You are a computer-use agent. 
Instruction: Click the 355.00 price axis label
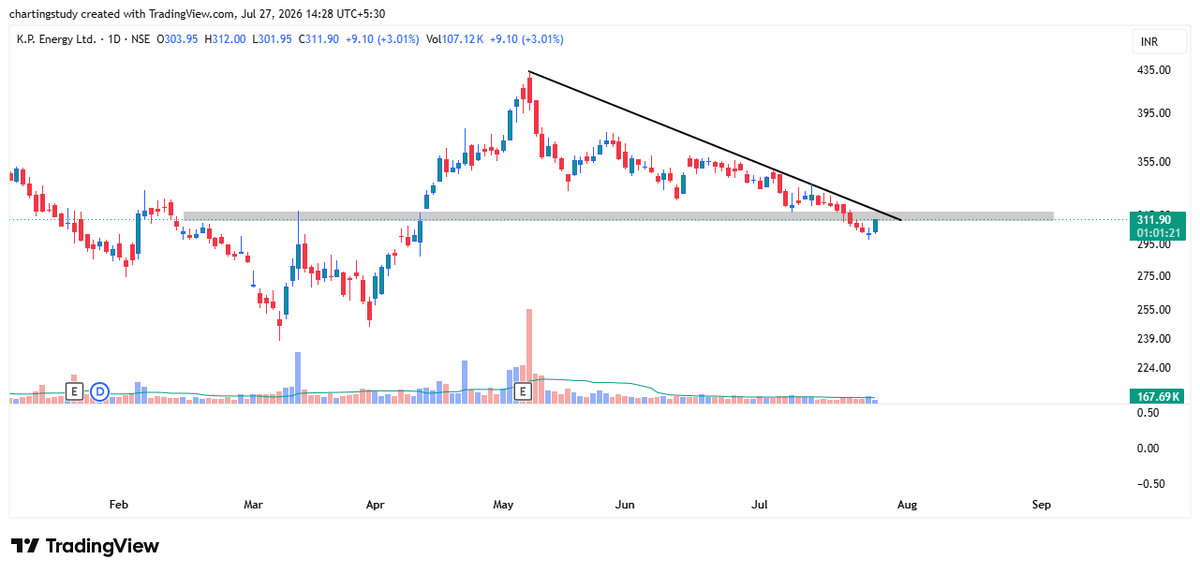tap(1154, 162)
